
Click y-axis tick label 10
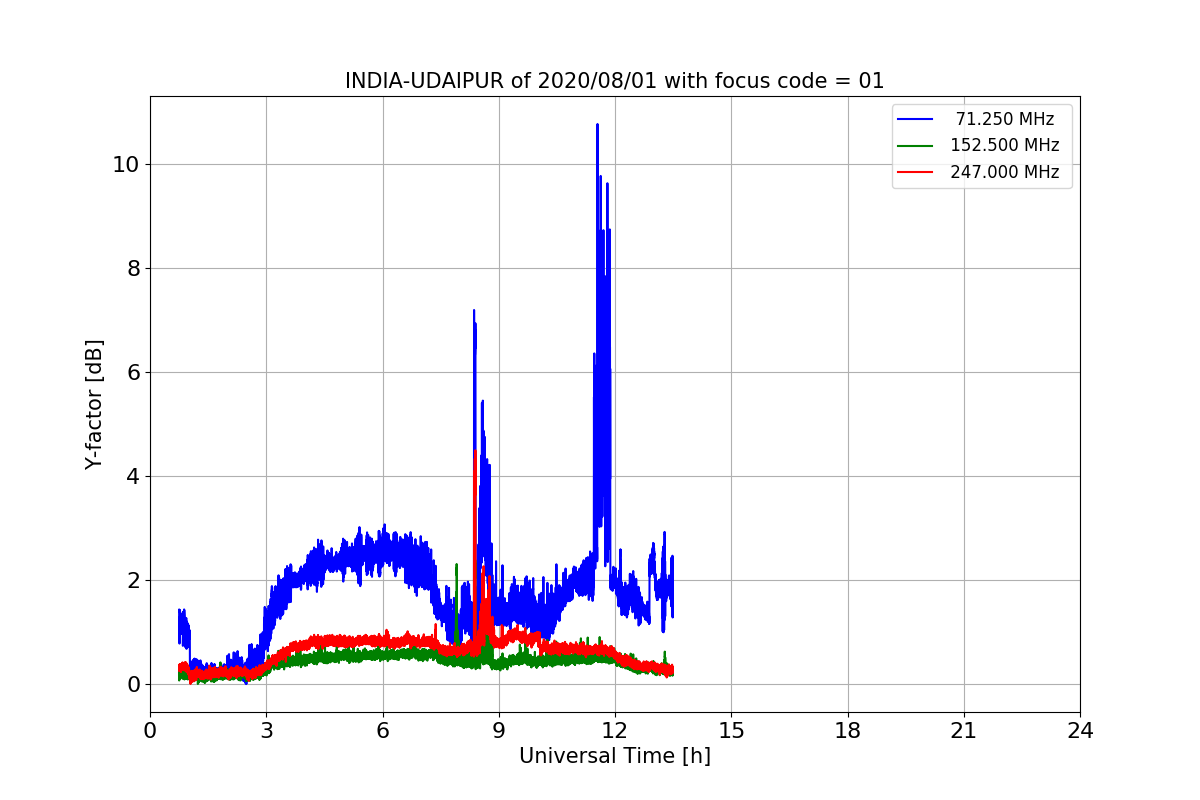point(125,164)
